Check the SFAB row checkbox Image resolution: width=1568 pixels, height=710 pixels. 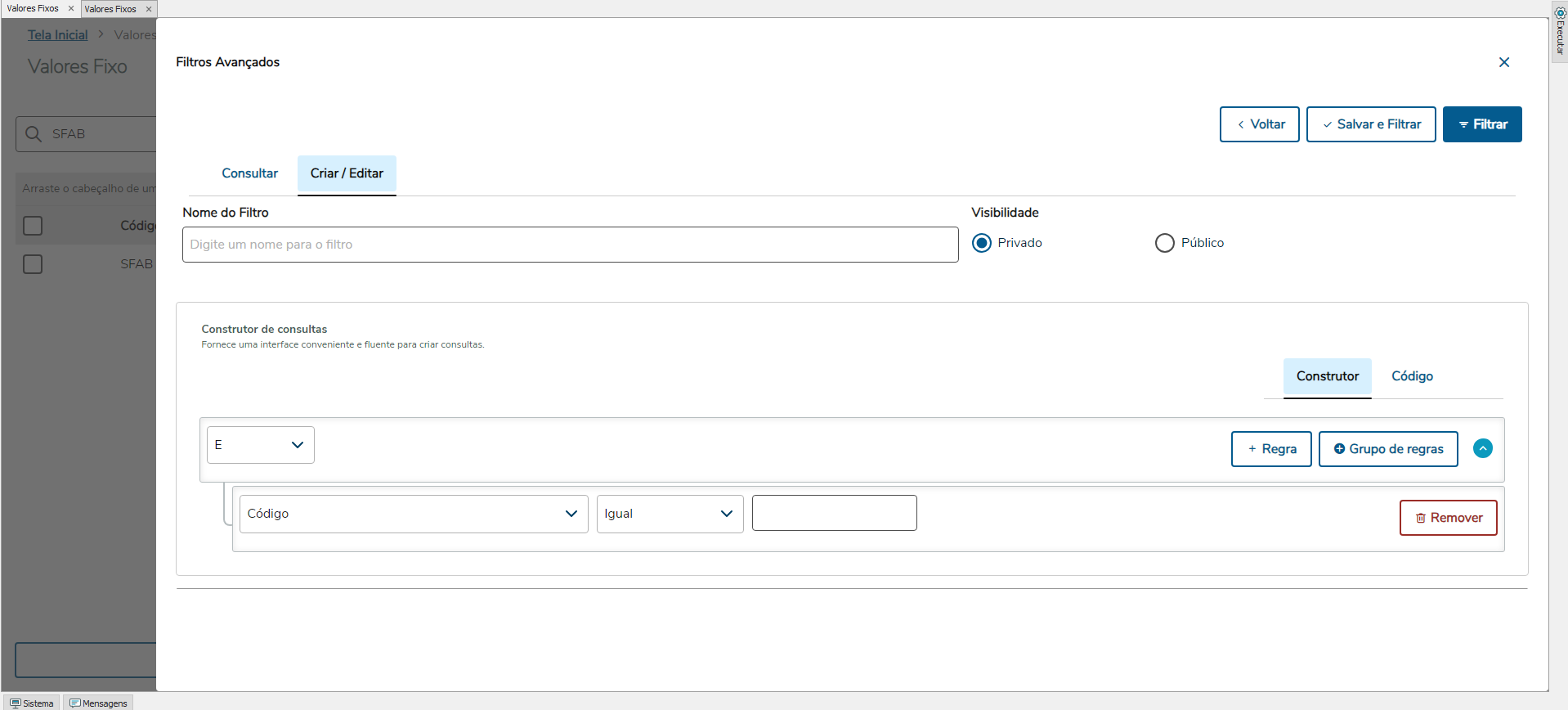[x=33, y=264]
